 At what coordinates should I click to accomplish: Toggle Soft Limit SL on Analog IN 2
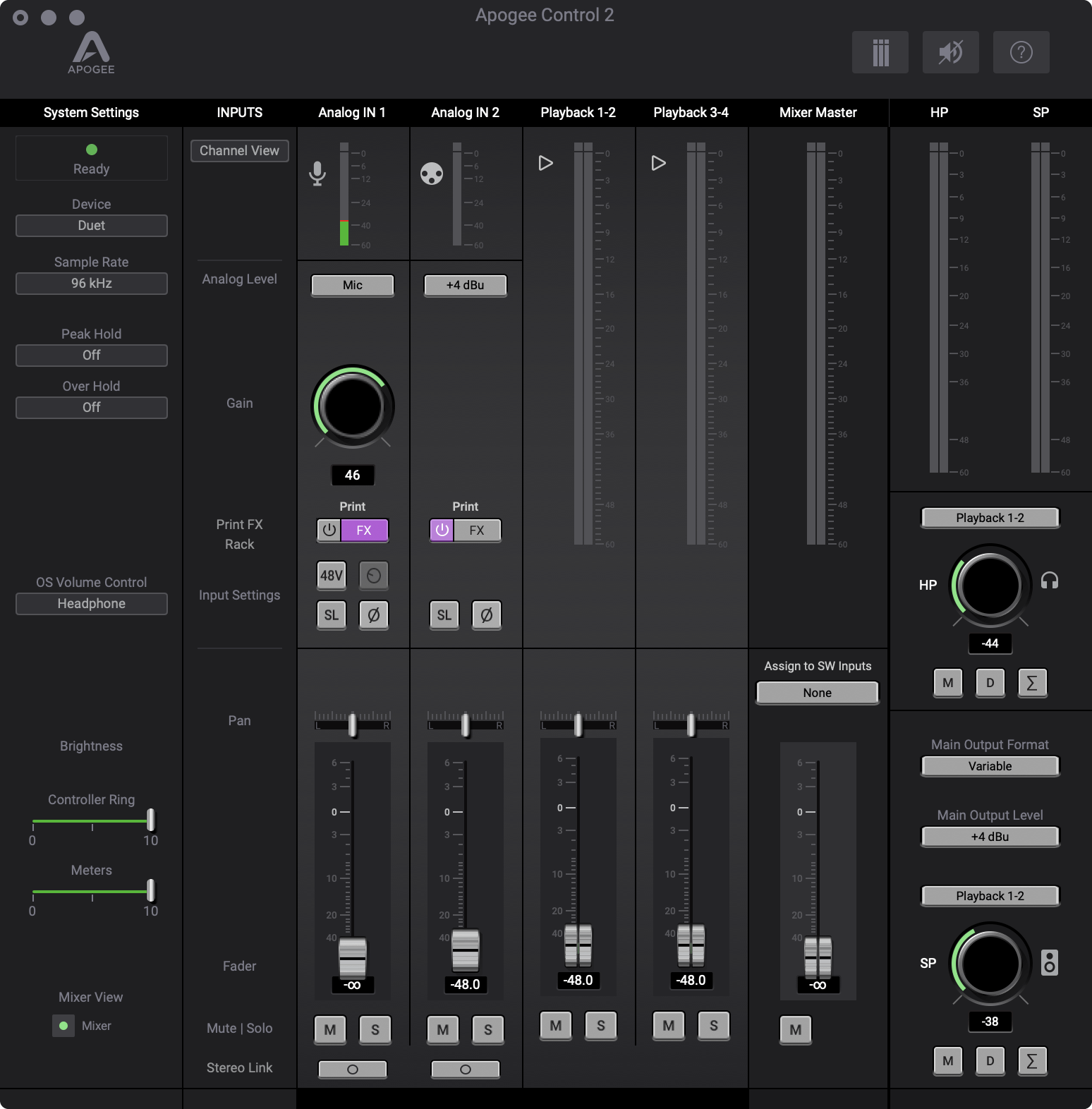[x=444, y=614]
